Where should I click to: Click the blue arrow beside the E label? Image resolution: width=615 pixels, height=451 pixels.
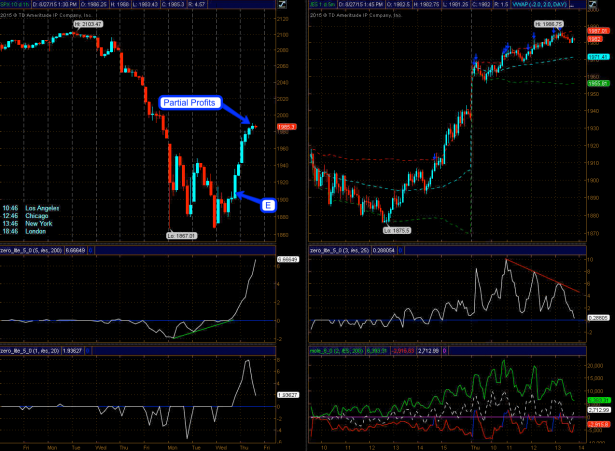(247, 198)
